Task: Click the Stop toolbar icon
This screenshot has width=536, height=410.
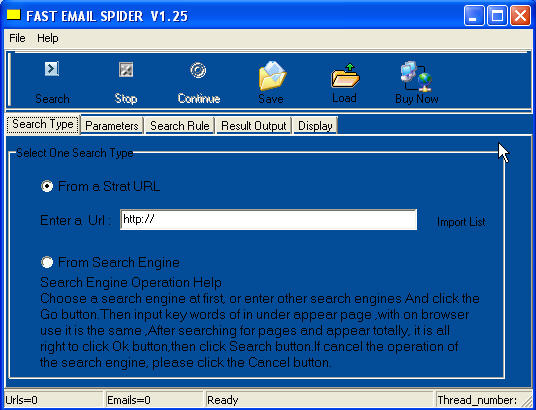Action: (126, 70)
